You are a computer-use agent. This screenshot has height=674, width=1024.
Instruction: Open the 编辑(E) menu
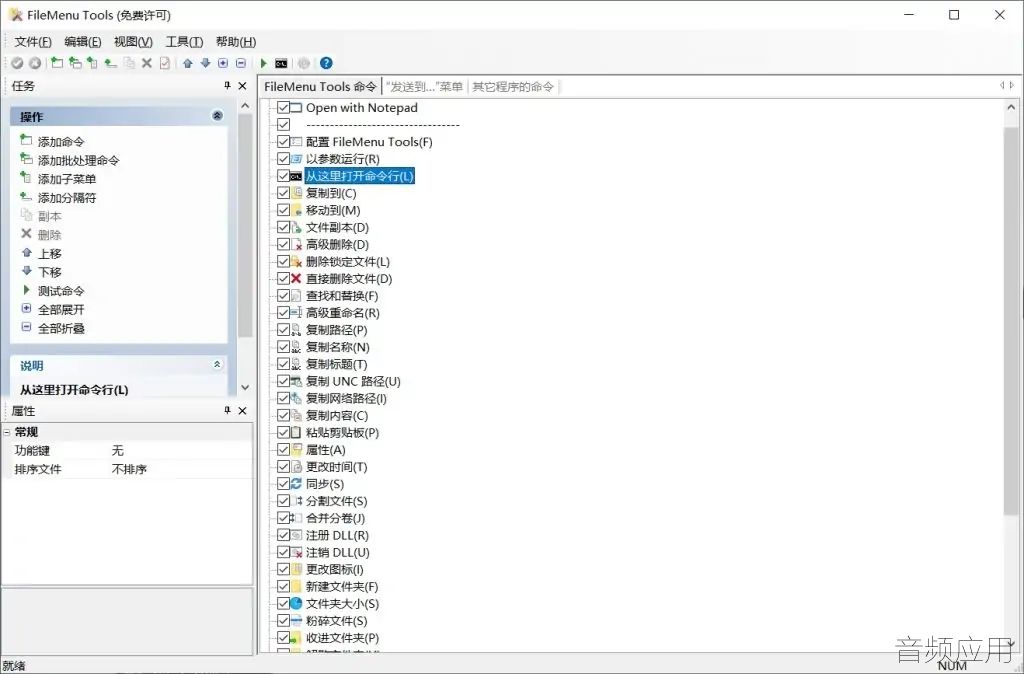tap(83, 42)
